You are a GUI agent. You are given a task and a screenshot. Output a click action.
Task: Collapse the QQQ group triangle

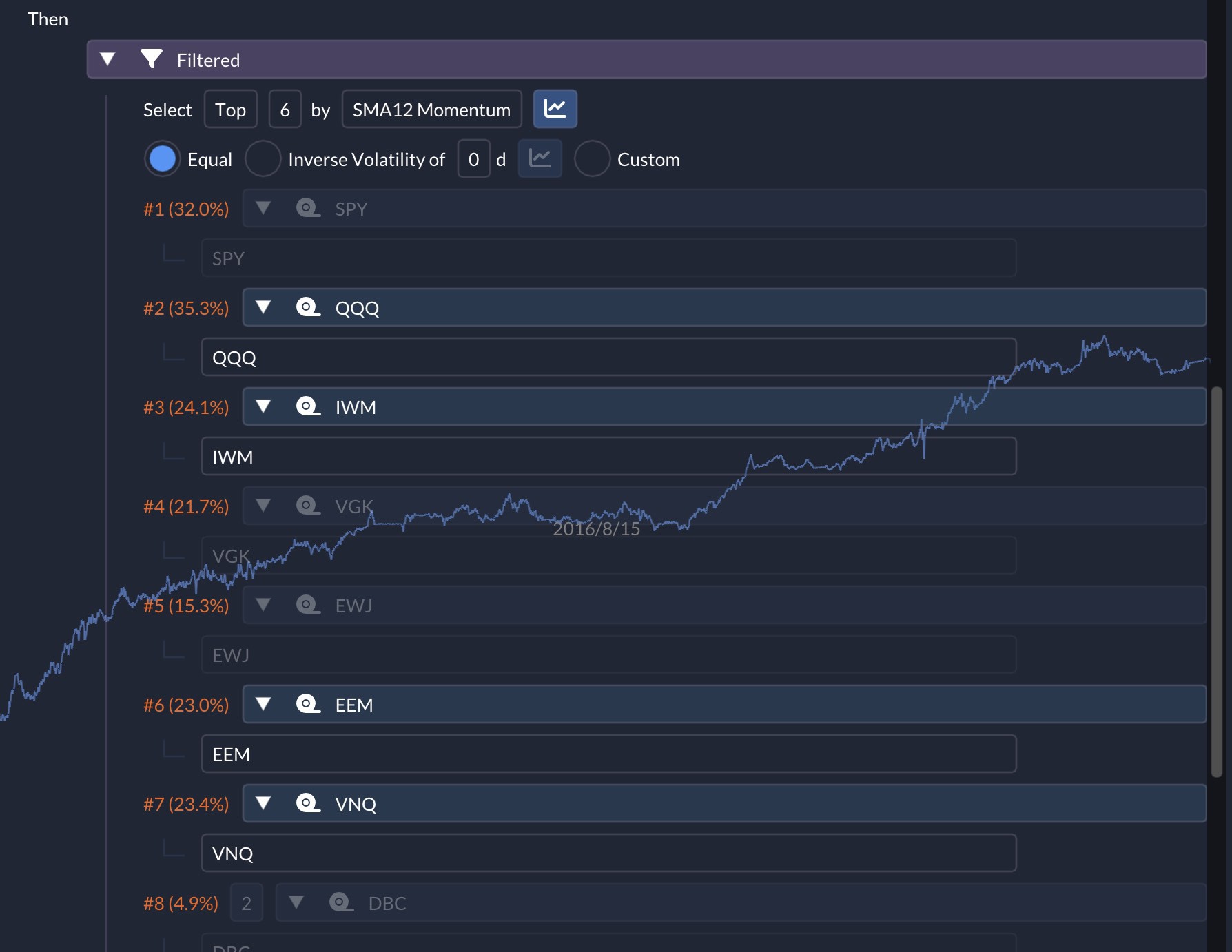point(263,307)
